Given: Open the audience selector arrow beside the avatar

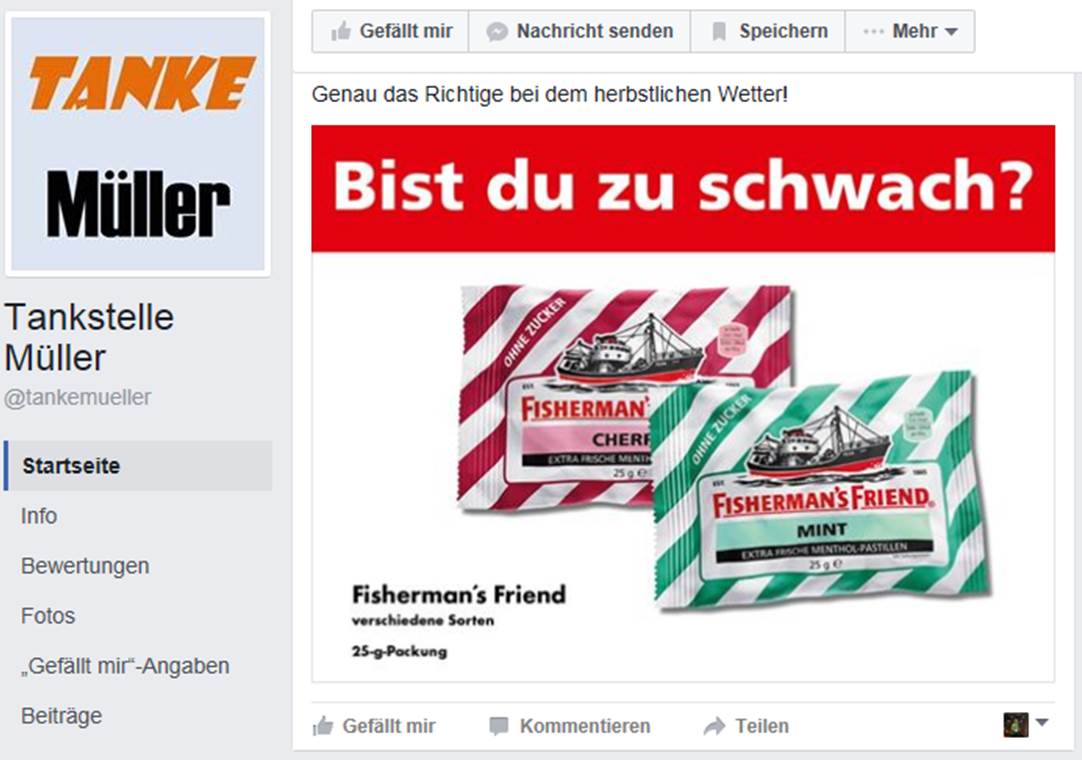Looking at the screenshot, I should click(x=1042, y=723).
